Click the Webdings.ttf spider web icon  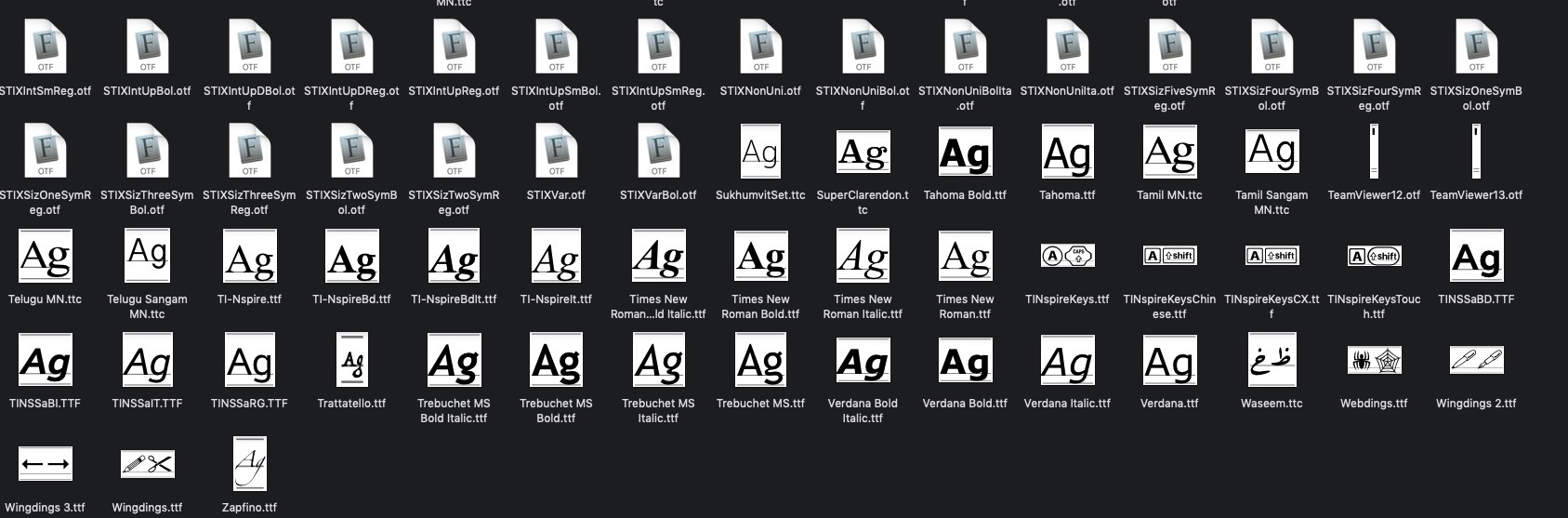[x=1374, y=360]
